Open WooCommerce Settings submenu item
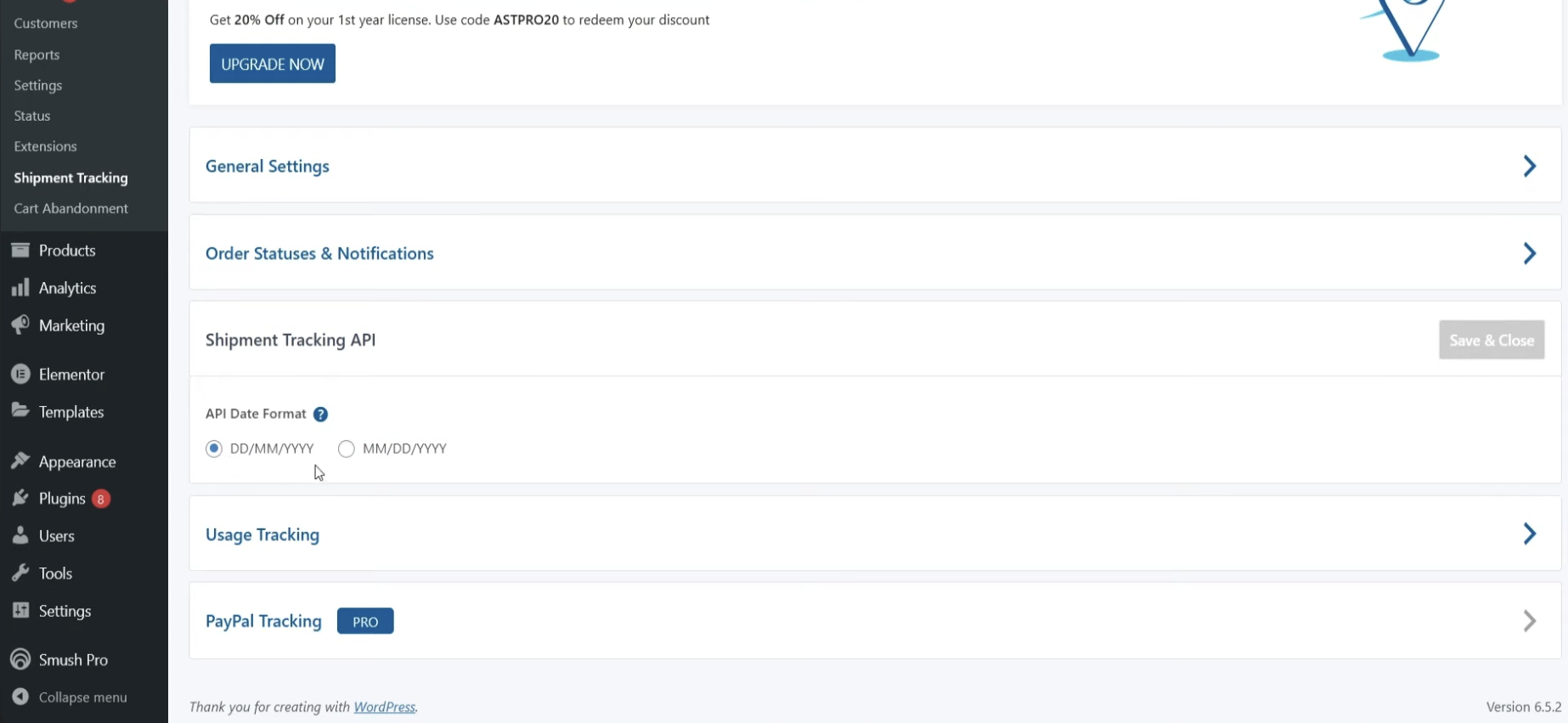 [38, 85]
